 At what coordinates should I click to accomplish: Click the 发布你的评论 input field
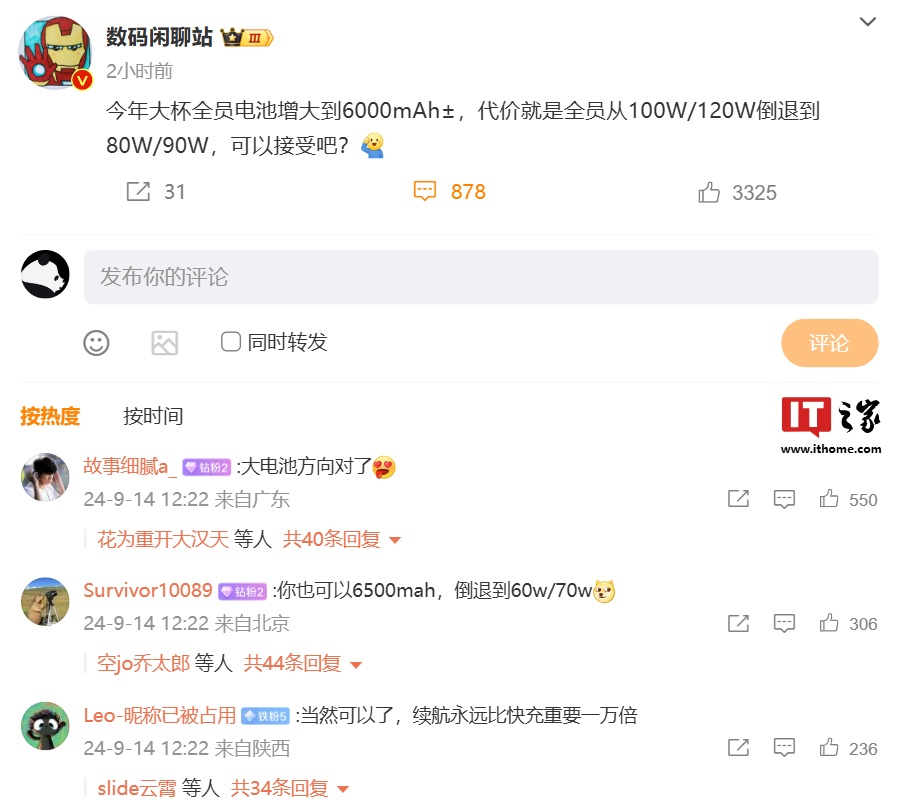point(481,277)
